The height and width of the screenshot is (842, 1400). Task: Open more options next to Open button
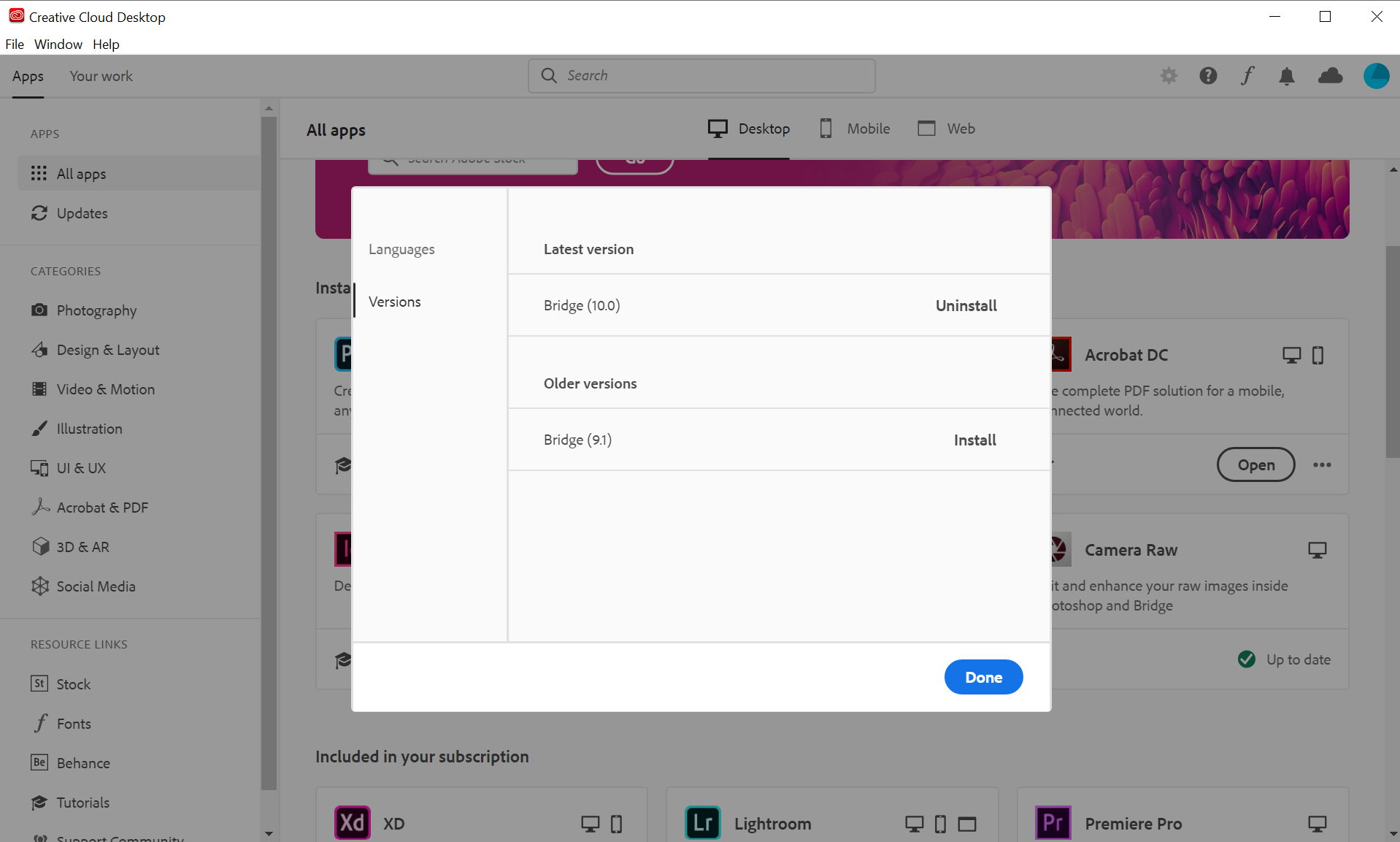tap(1323, 464)
